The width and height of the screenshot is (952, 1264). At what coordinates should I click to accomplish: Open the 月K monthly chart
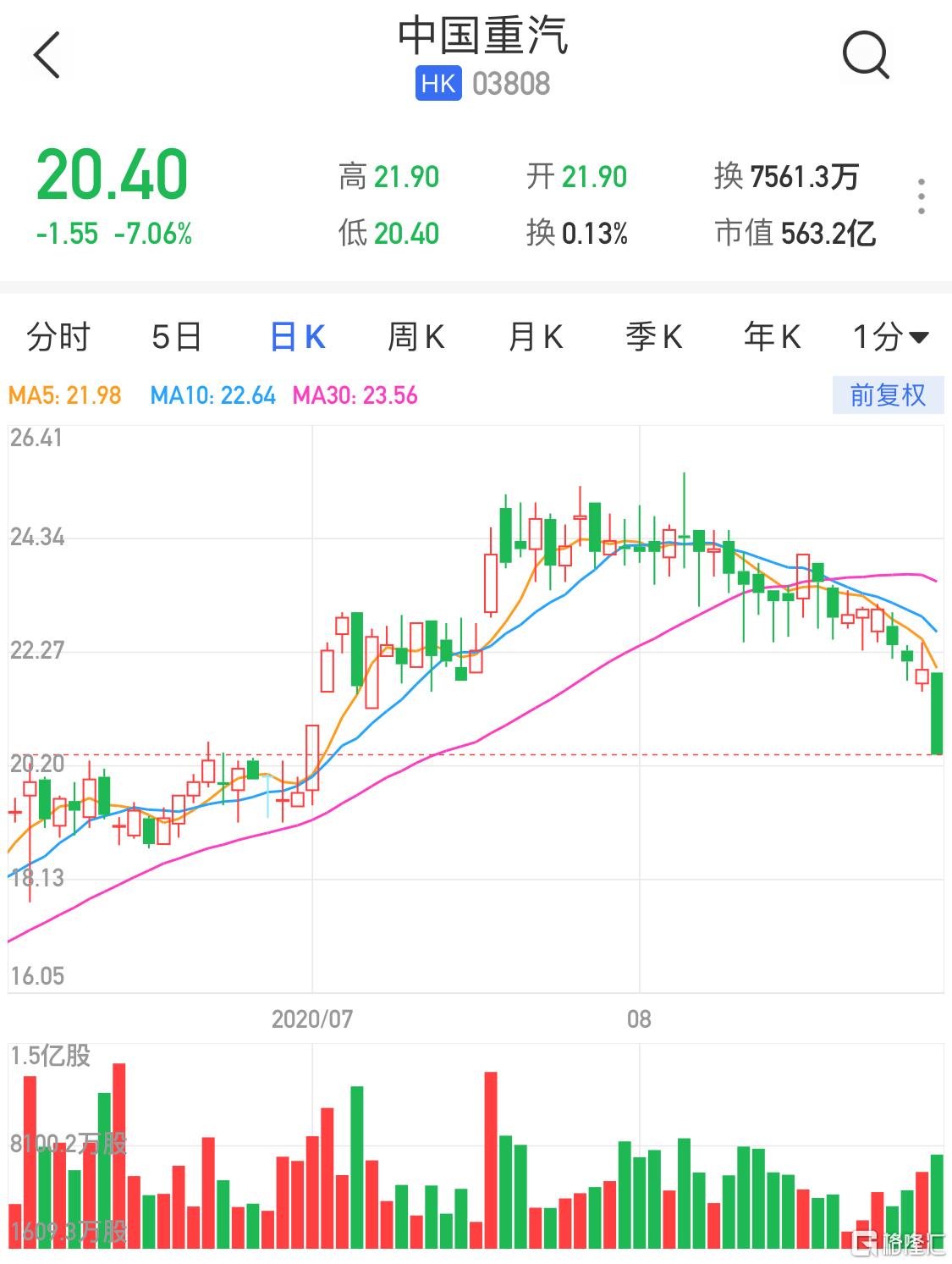click(535, 337)
